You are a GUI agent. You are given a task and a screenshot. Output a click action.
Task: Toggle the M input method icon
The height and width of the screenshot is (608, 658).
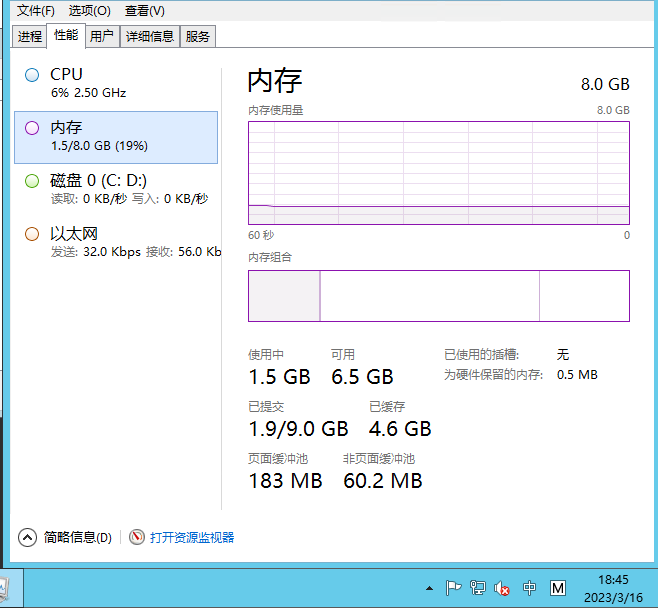[x=558, y=588]
